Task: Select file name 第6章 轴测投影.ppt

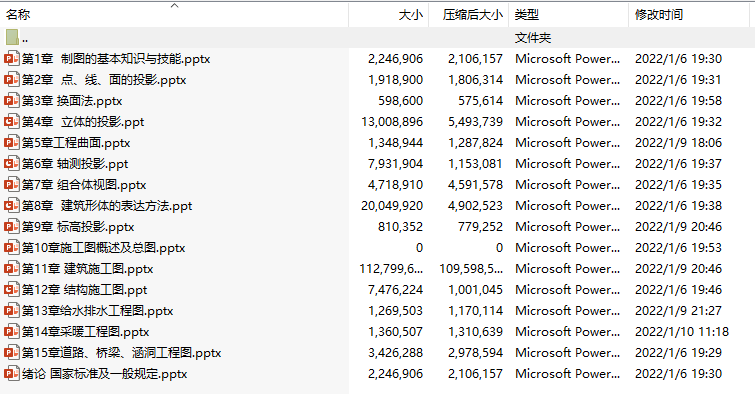Action: click(75, 164)
